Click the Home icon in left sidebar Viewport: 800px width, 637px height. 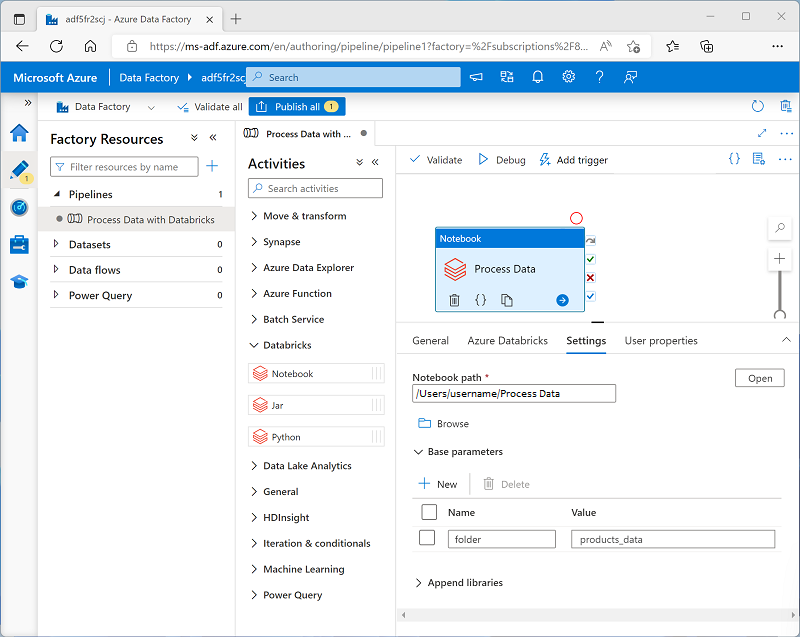19,132
